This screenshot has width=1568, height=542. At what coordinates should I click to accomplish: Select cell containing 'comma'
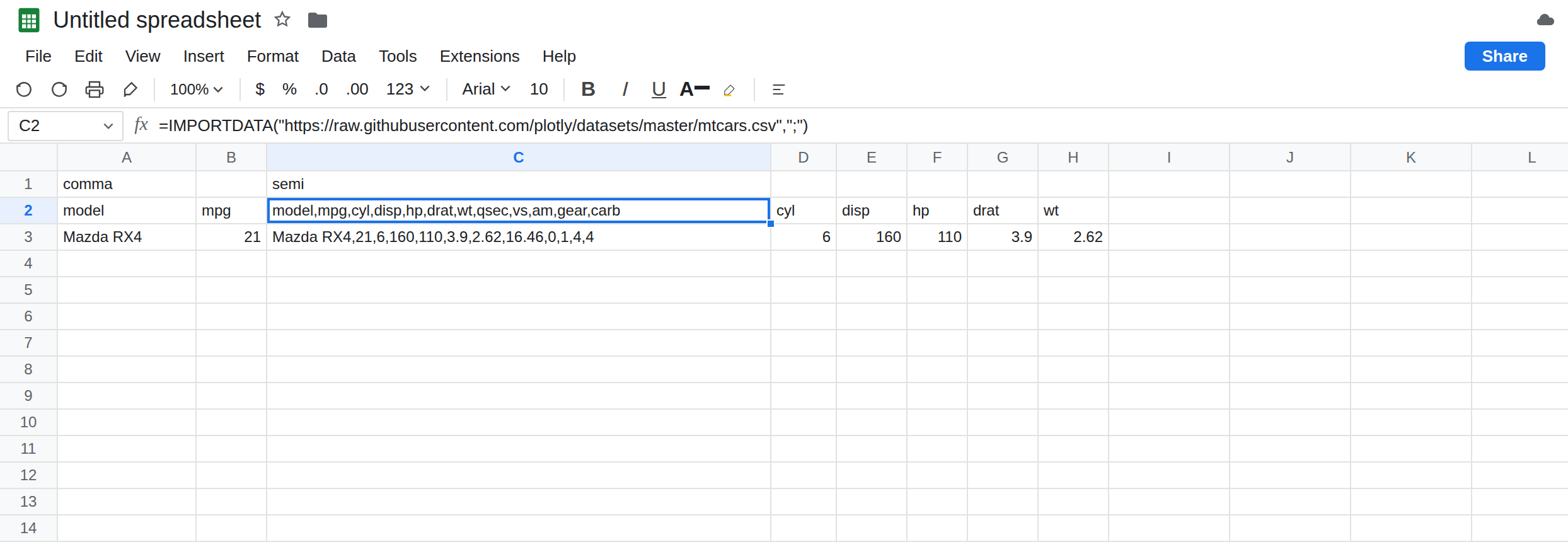pos(127,184)
